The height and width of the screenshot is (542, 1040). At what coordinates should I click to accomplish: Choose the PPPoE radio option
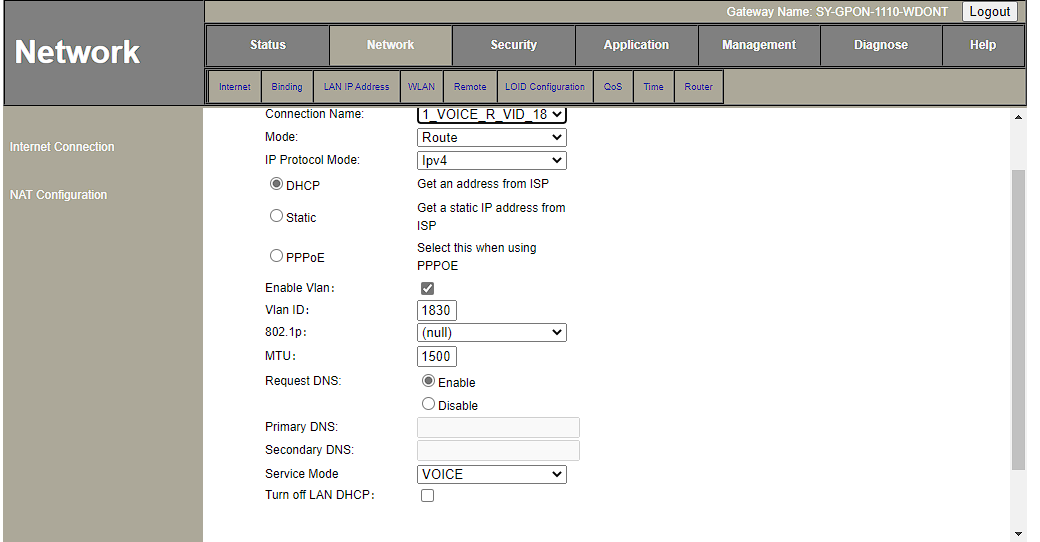point(277,256)
